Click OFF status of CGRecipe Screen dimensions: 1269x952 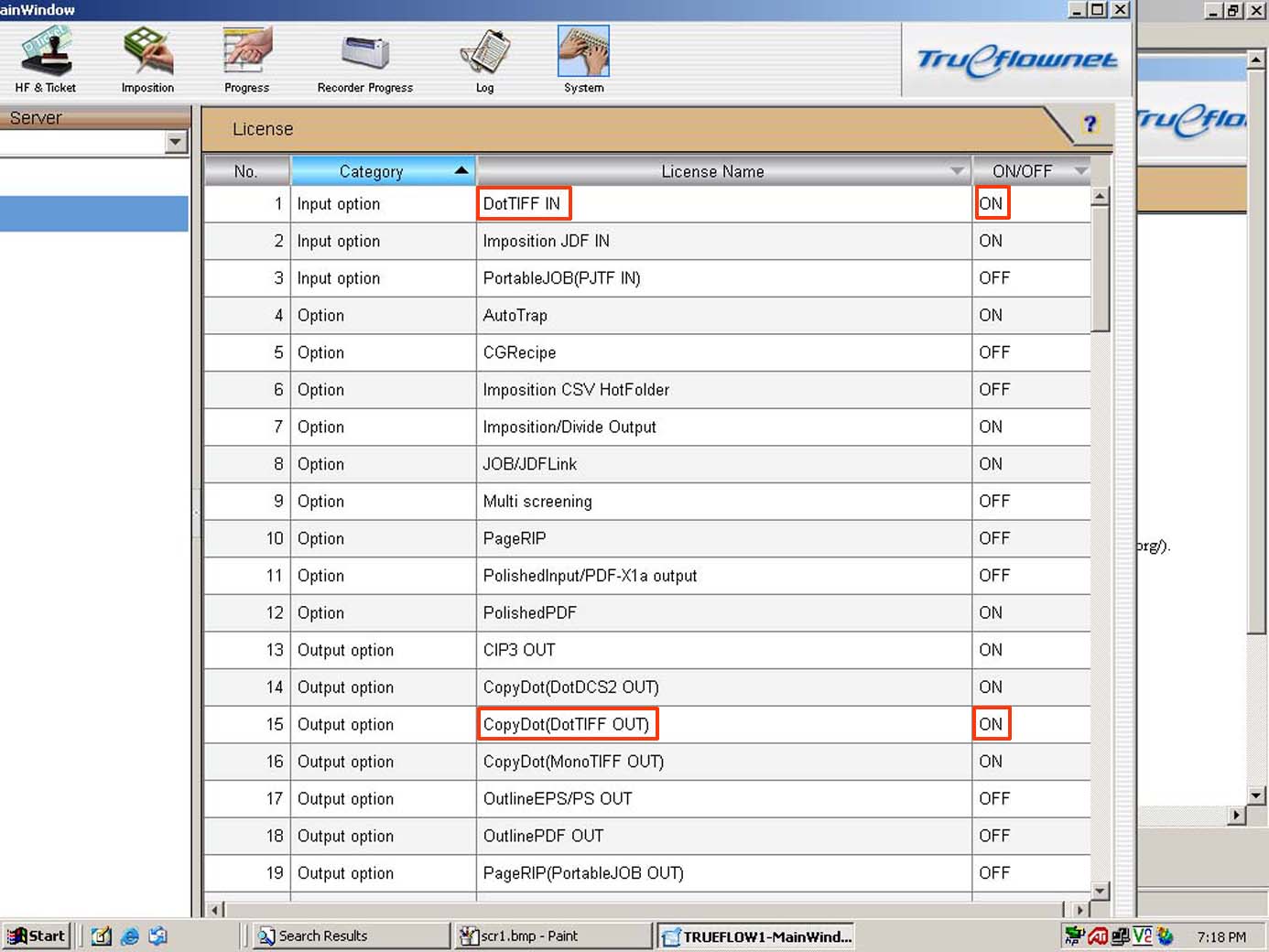[x=994, y=352]
